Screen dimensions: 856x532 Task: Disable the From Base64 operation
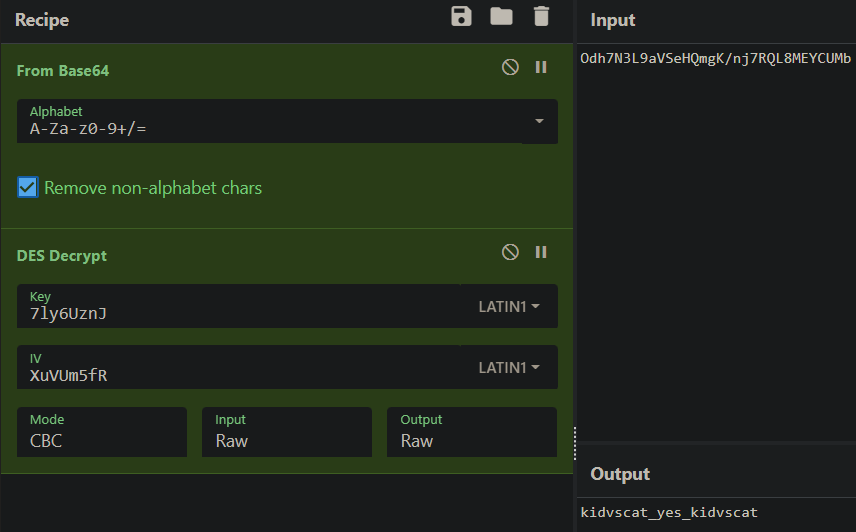tap(510, 67)
